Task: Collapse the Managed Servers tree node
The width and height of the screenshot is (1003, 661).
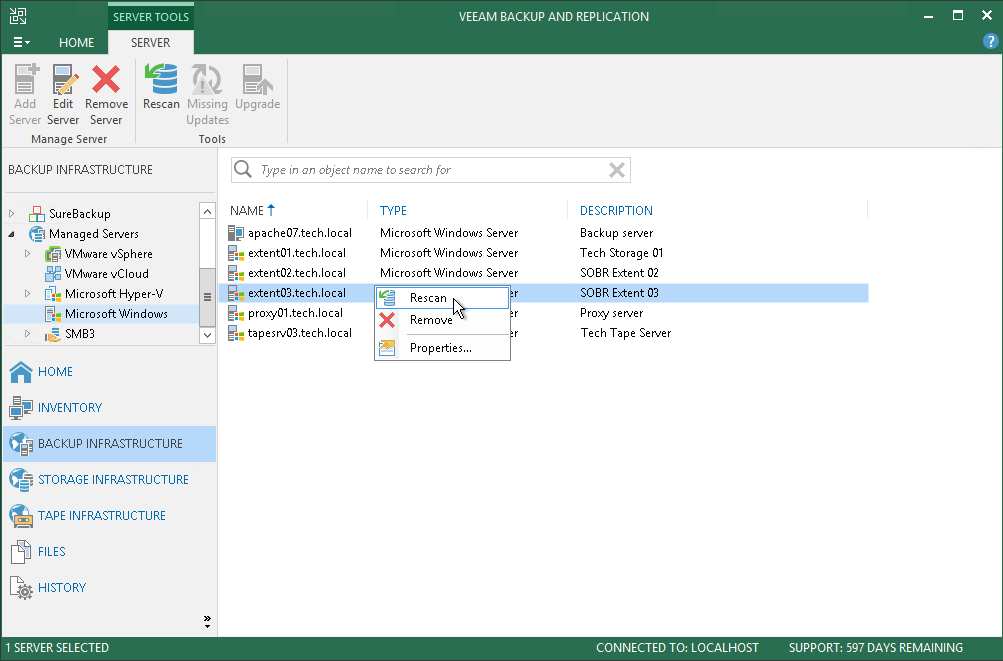Action: tap(12, 234)
